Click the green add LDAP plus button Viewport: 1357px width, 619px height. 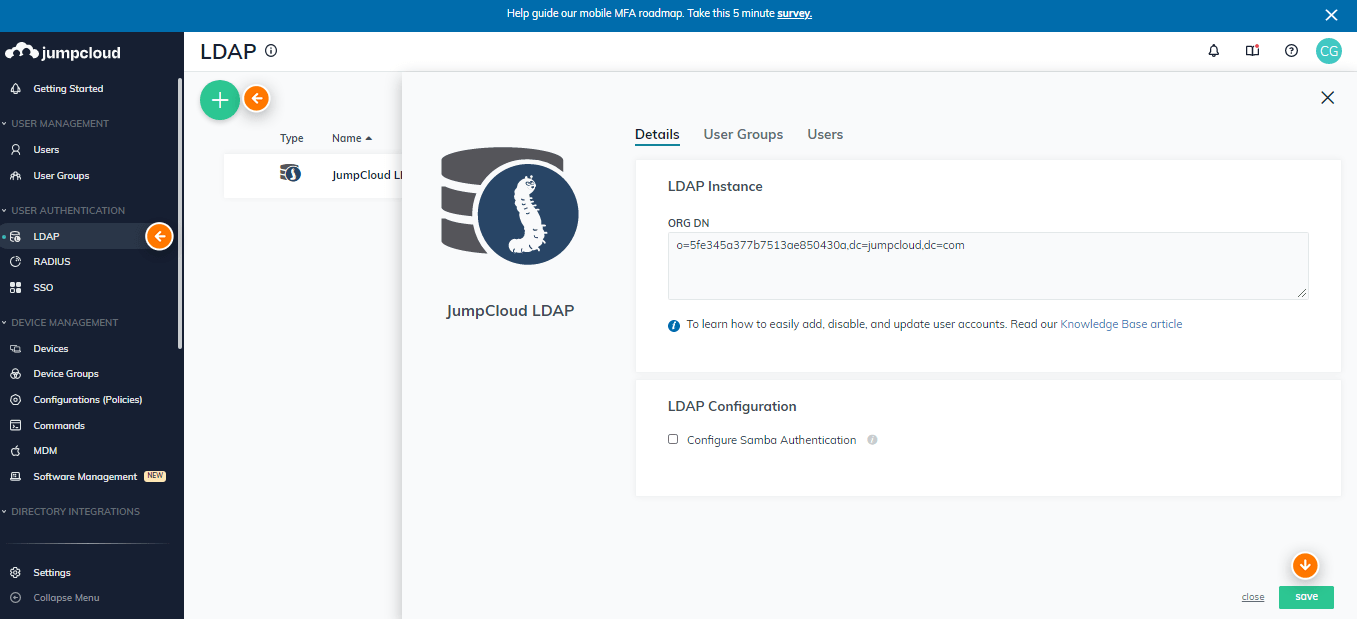[x=220, y=100]
